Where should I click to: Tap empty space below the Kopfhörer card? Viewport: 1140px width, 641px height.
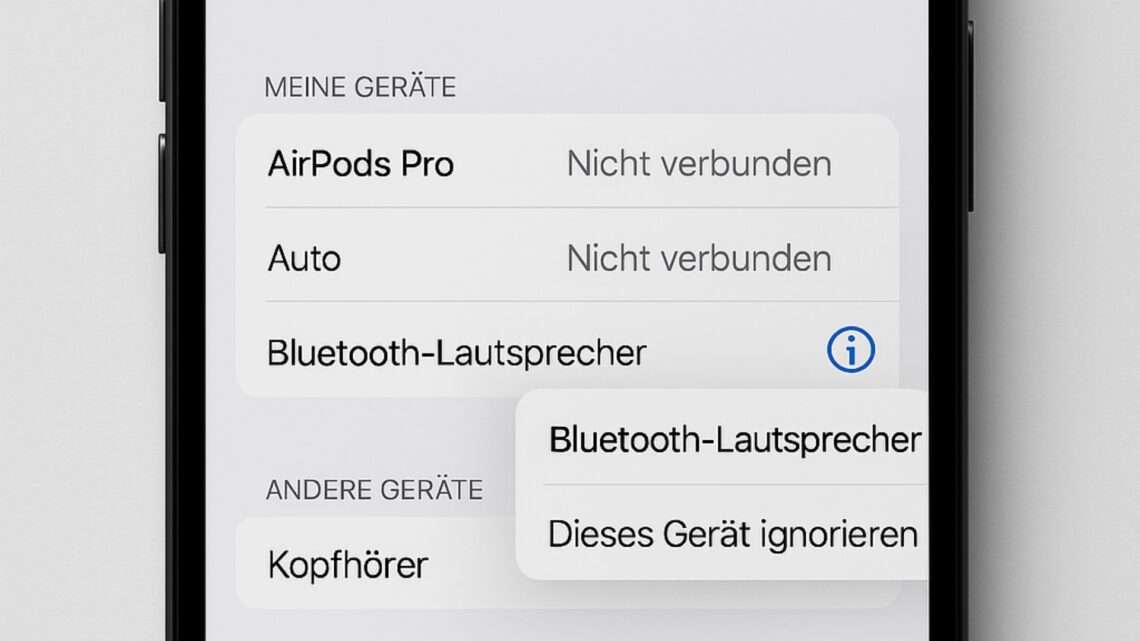click(x=567, y=625)
